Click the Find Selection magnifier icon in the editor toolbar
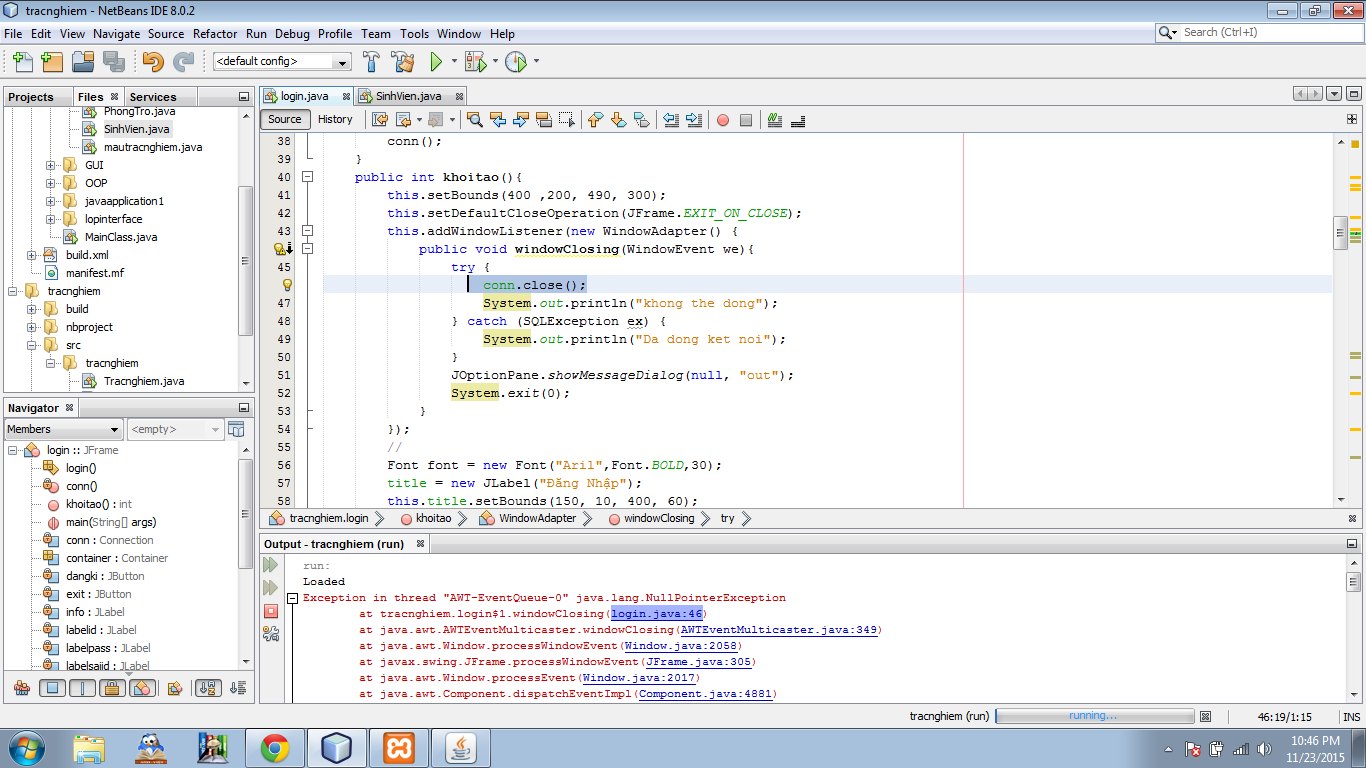1366x768 pixels. [475, 120]
